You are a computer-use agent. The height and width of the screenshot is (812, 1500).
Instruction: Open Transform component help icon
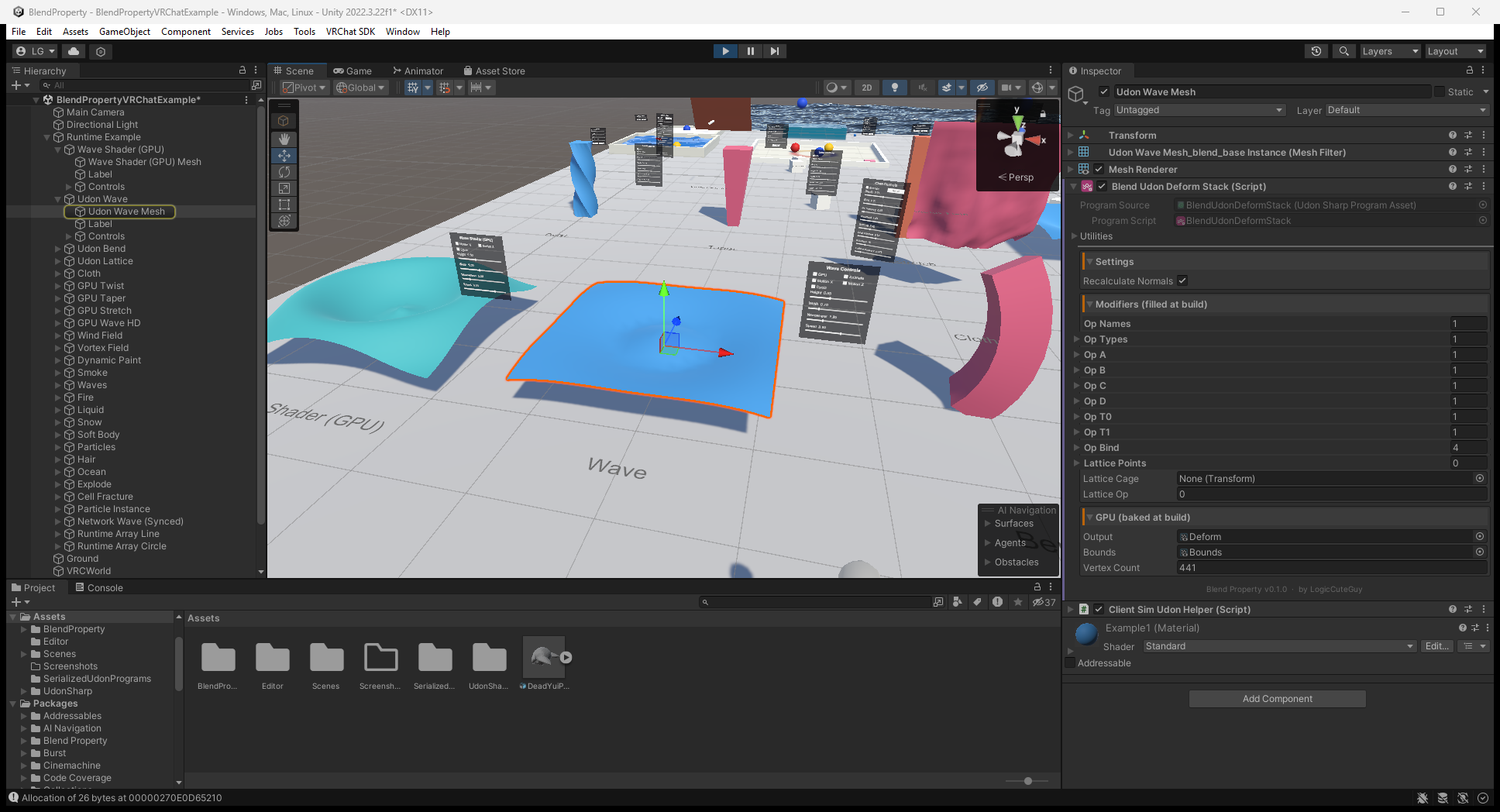(1453, 135)
